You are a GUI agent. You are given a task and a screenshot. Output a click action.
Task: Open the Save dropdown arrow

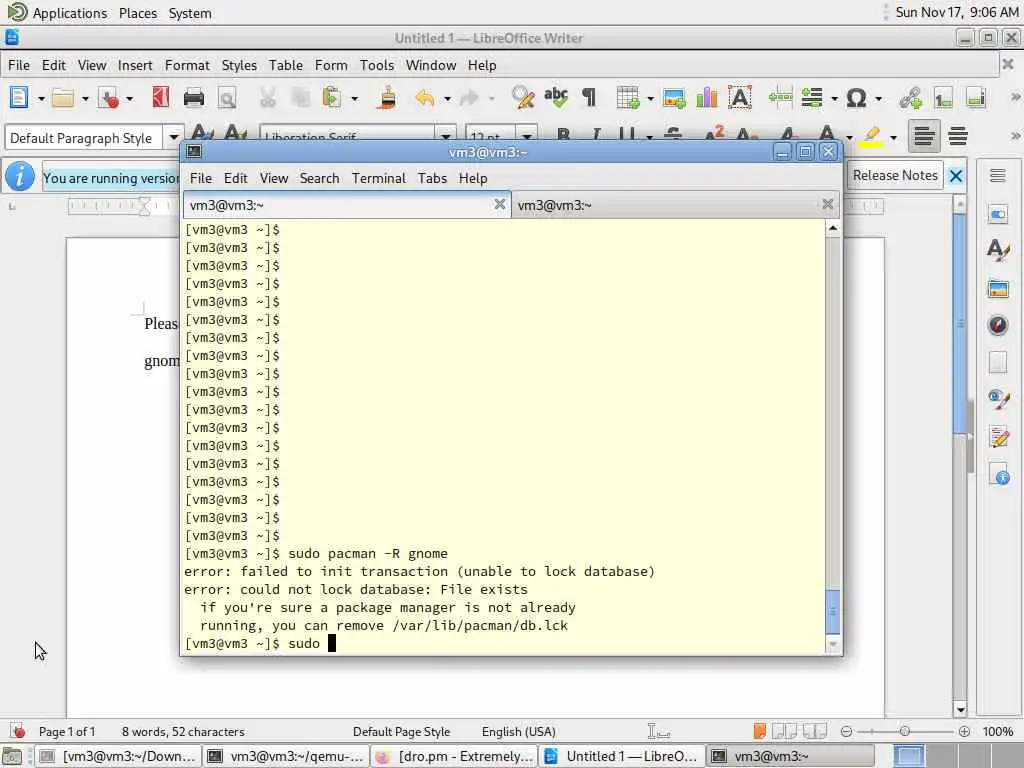(x=129, y=99)
